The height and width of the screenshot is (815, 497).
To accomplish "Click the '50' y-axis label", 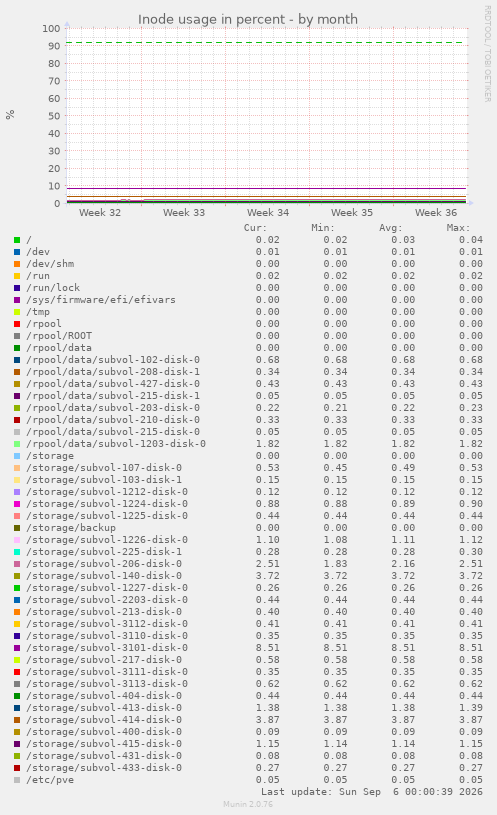I will (54, 116).
